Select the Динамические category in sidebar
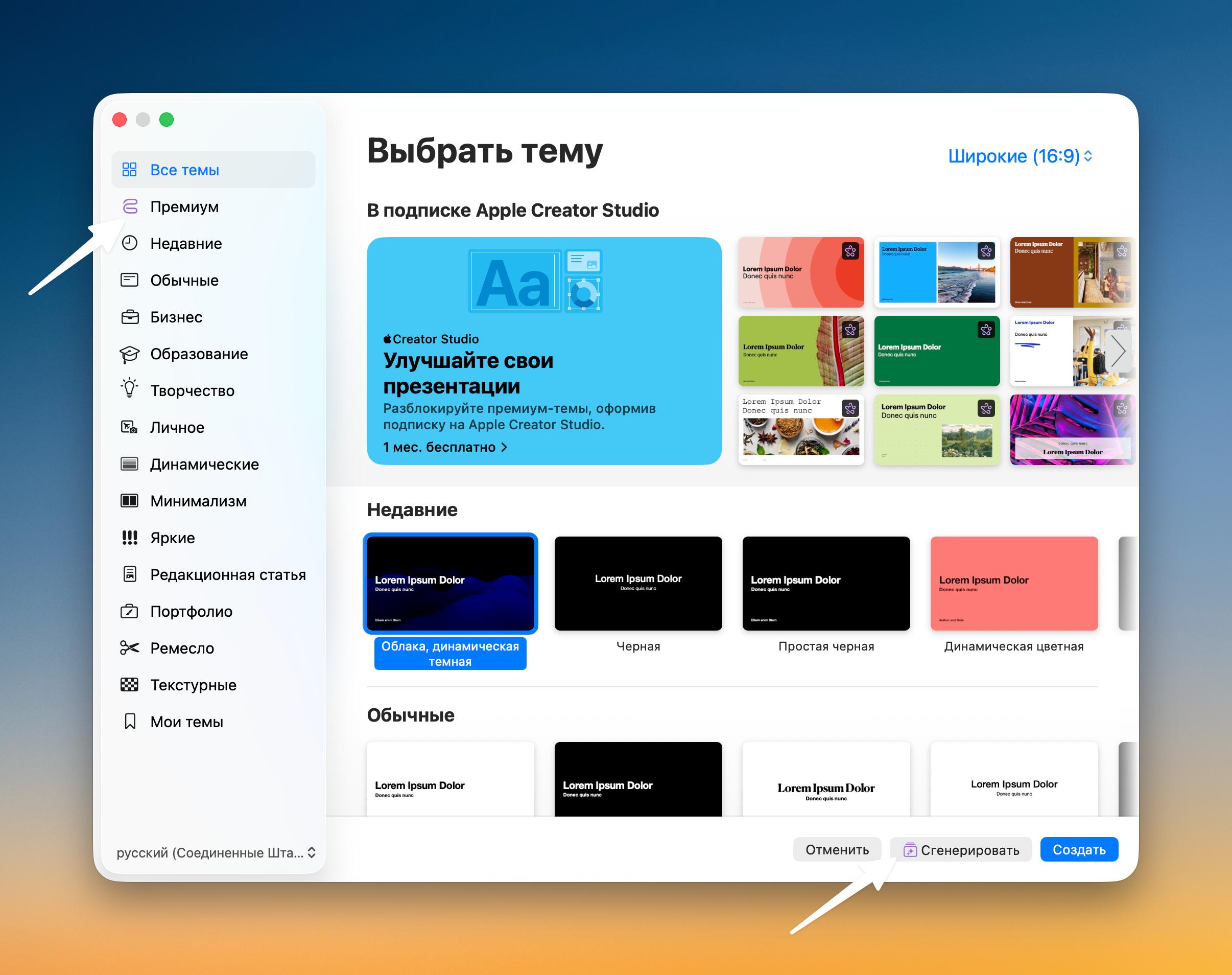Screen dimensions: 1232x975 (214, 464)
